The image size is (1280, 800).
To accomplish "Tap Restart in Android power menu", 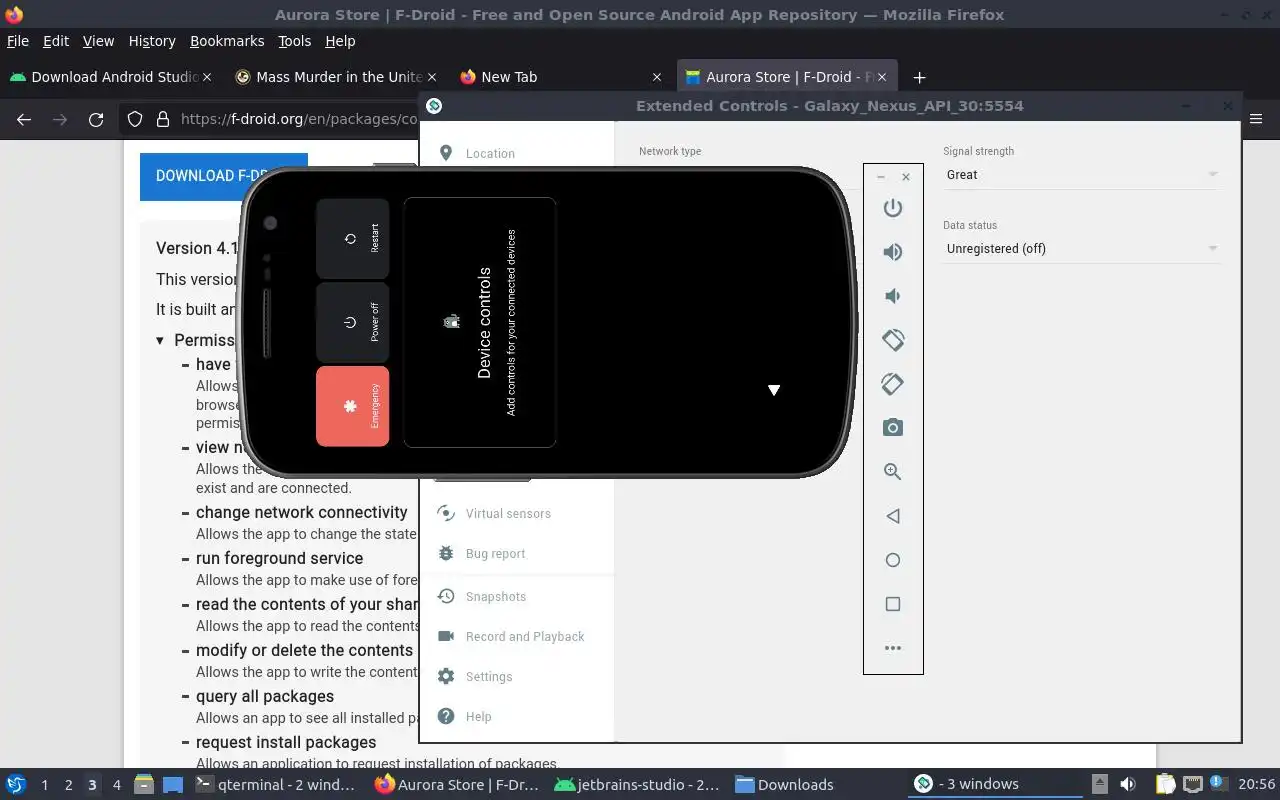I will click(x=353, y=238).
